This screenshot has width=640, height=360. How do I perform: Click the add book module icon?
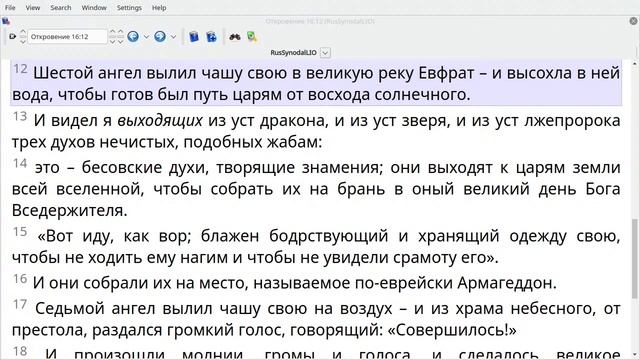[x=211, y=37]
